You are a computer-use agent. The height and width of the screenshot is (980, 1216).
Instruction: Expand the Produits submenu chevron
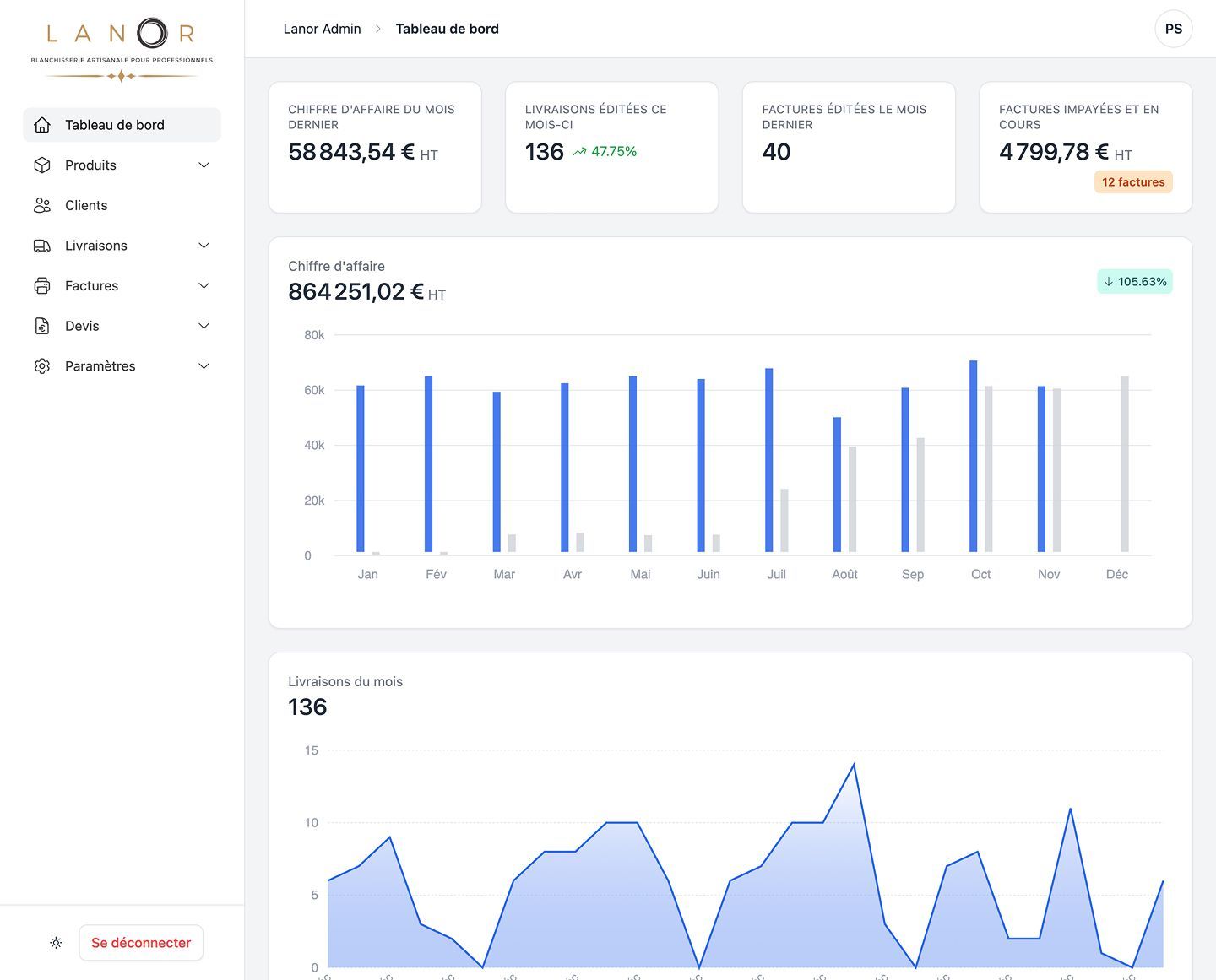[204, 165]
